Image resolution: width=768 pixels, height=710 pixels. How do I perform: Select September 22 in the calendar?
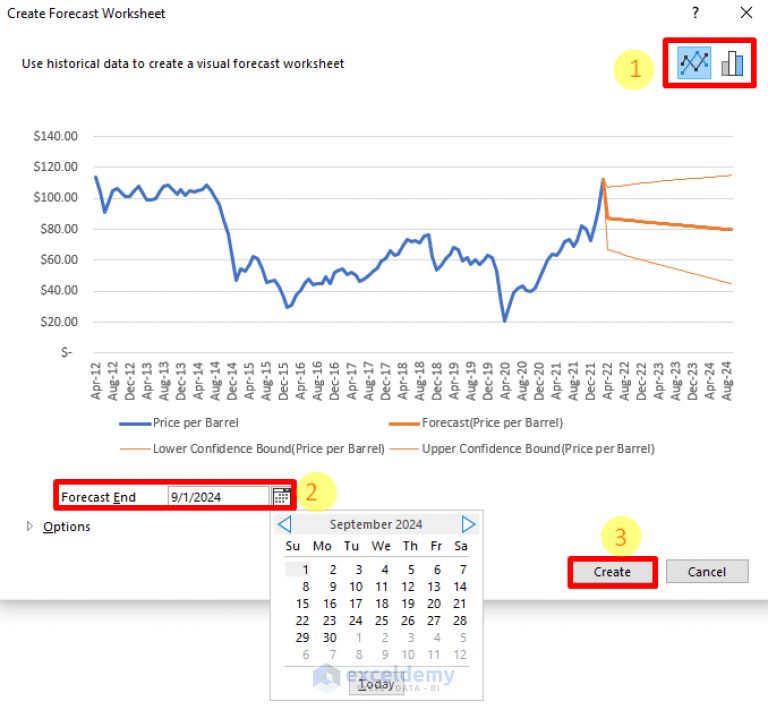coord(302,621)
